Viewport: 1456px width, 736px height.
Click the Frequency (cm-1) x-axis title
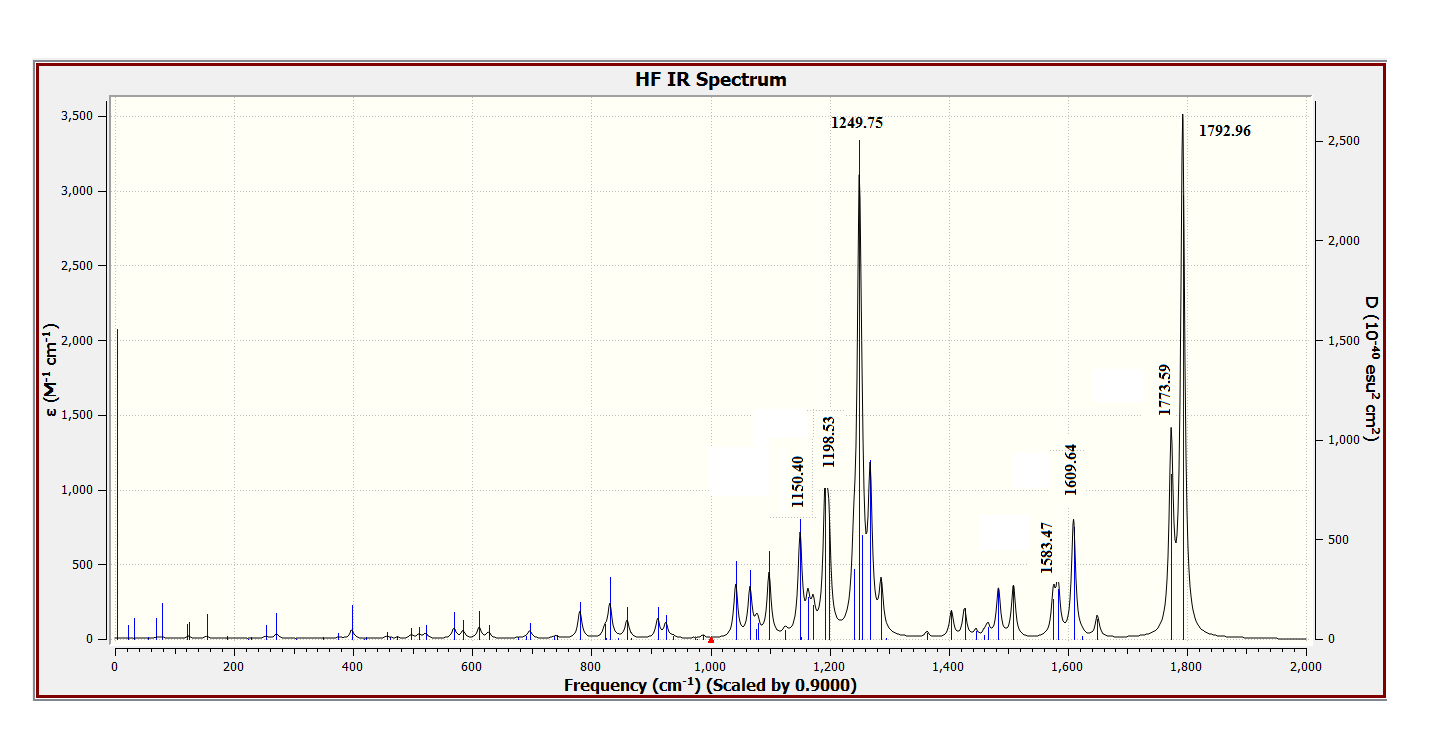(710, 685)
